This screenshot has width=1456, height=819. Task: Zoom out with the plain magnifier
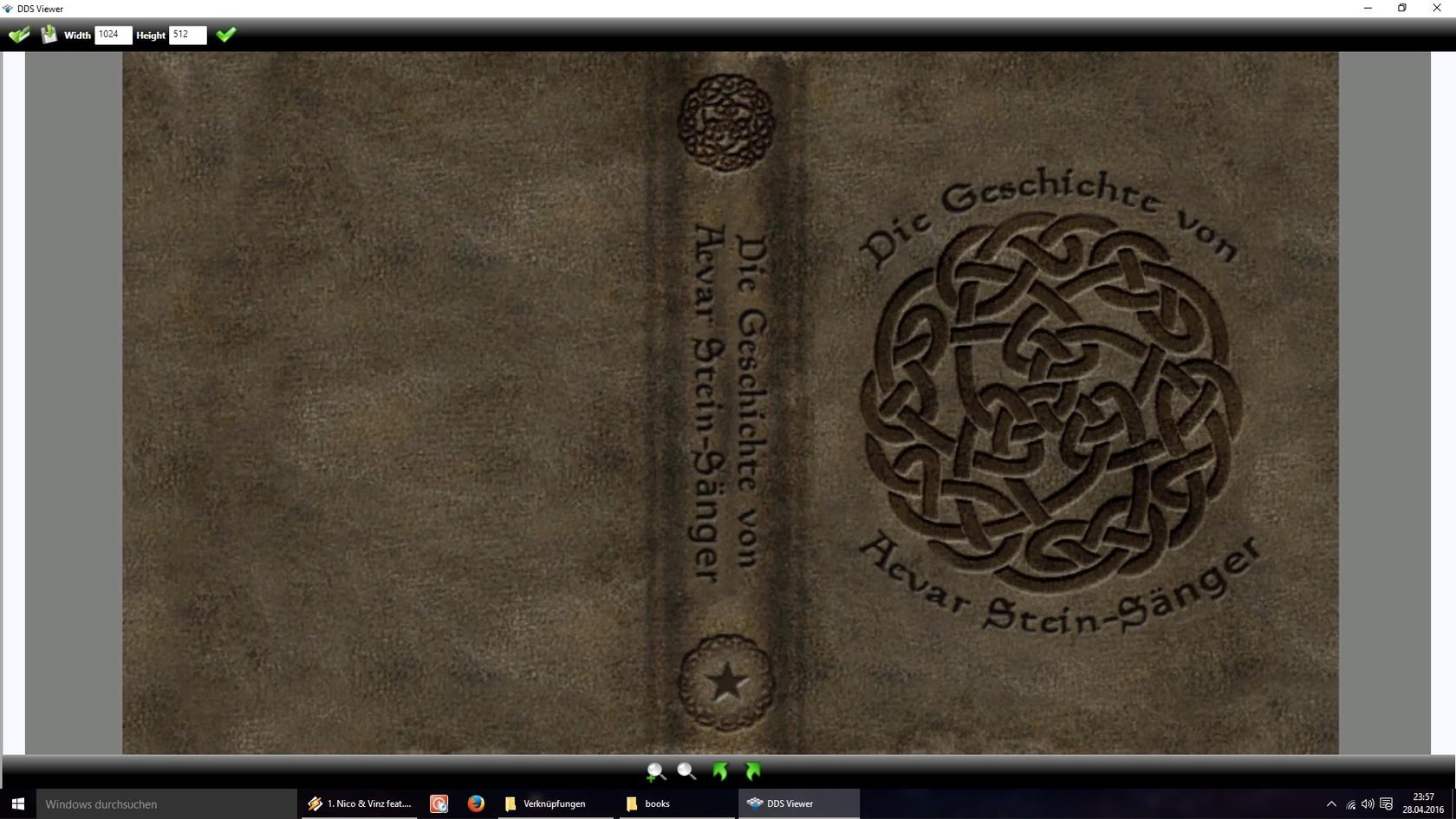pos(686,771)
